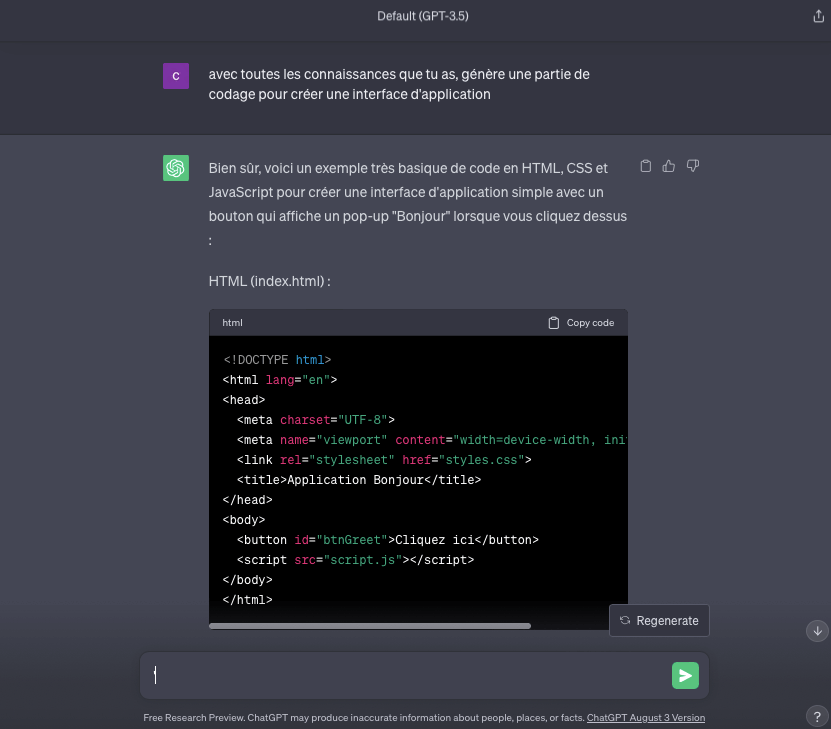Open the help question mark button

817,716
